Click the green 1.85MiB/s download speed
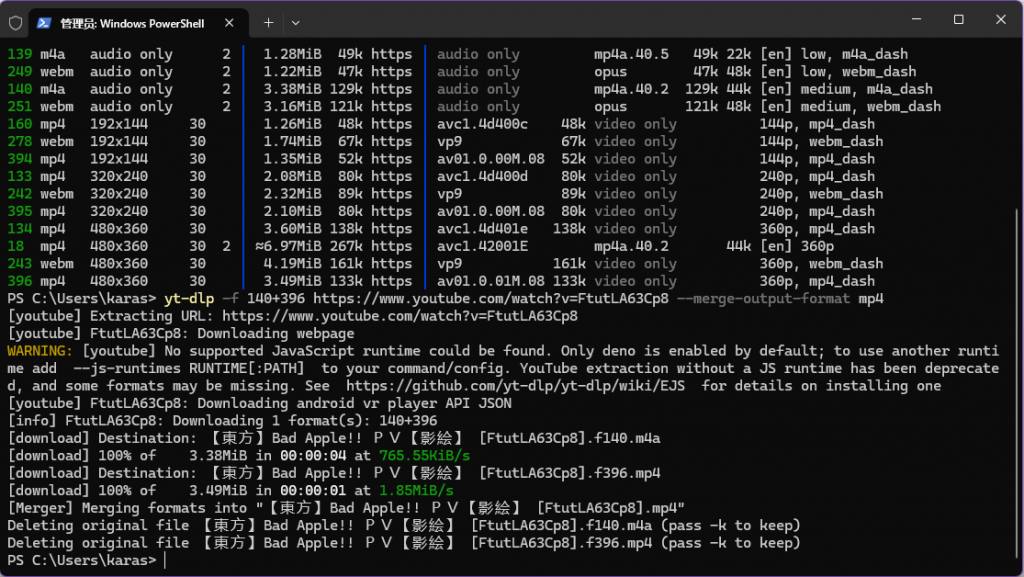The width and height of the screenshot is (1024, 577). (416, 491)
